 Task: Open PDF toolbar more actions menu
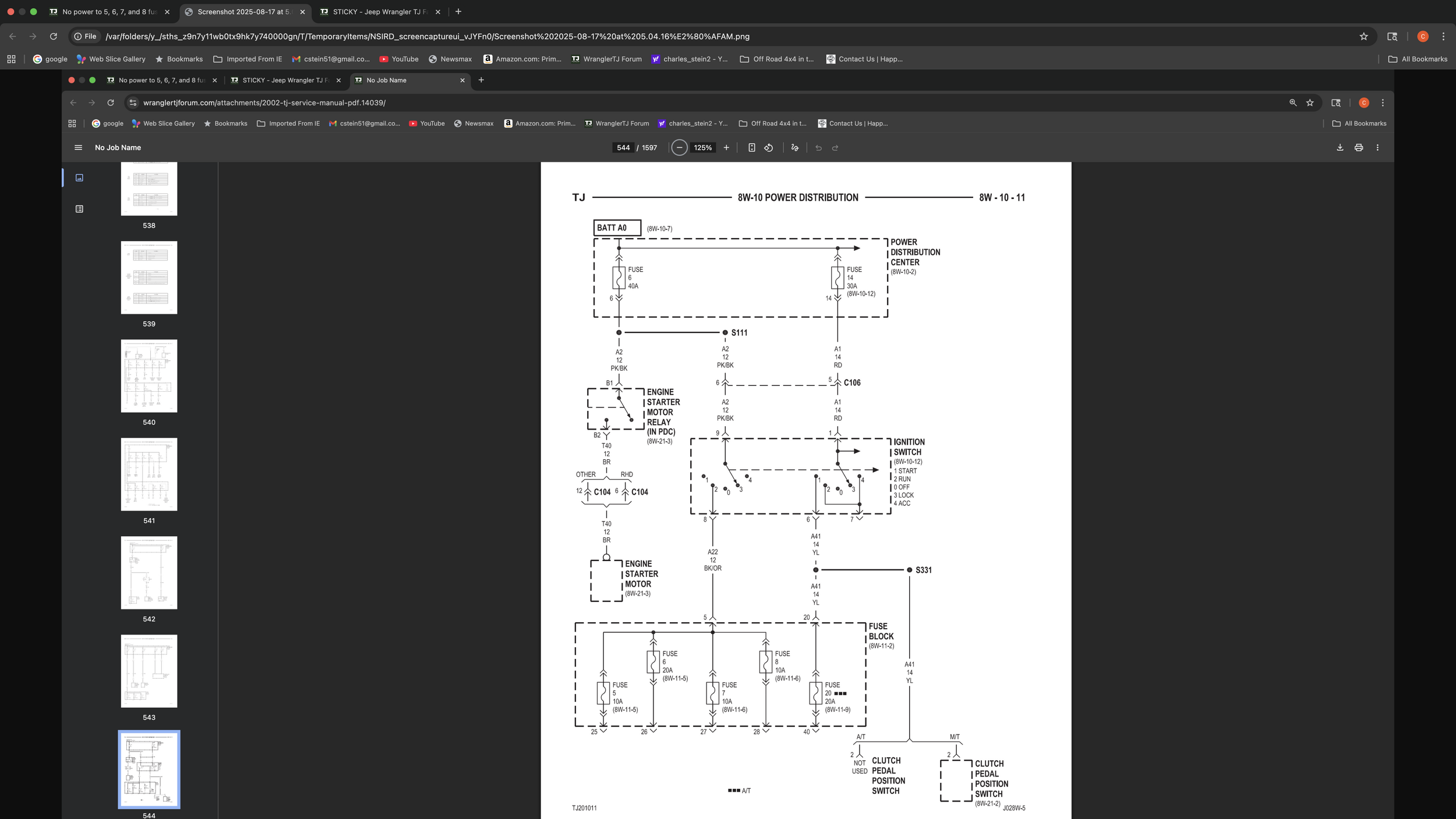pyautogui.click(x=1377, y=148)
